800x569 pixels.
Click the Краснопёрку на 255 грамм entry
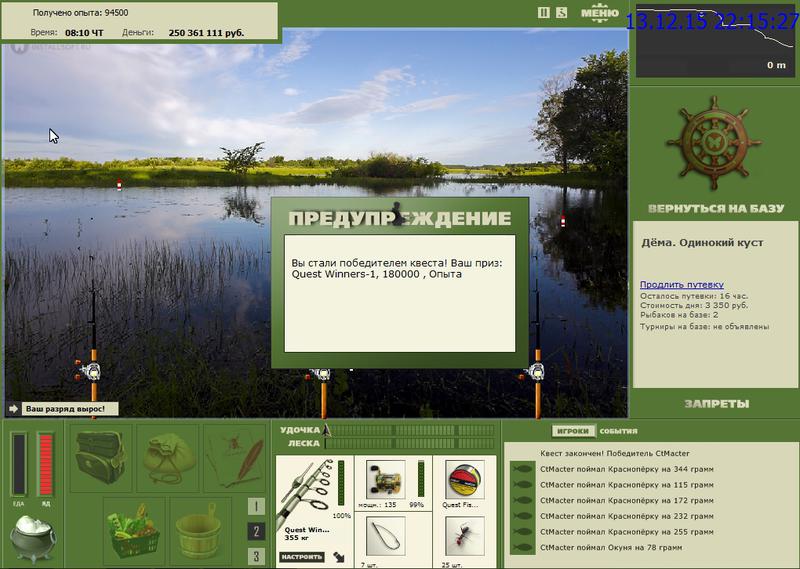[x=627, y=532]
